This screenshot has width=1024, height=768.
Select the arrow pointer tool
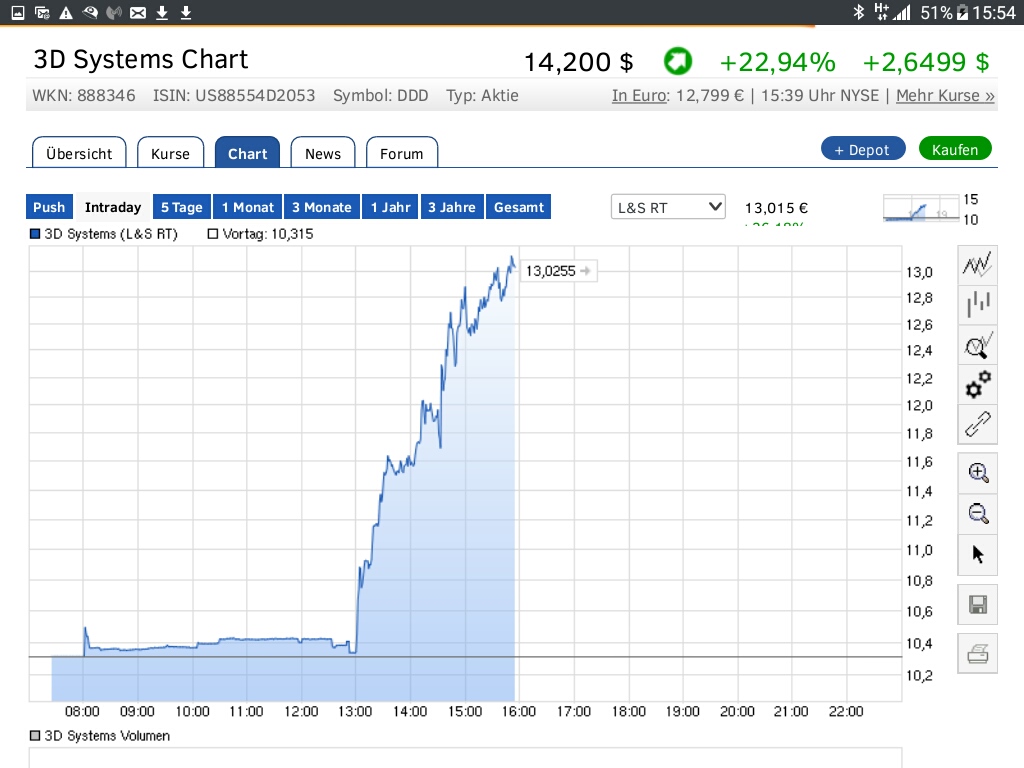[978, 553]
